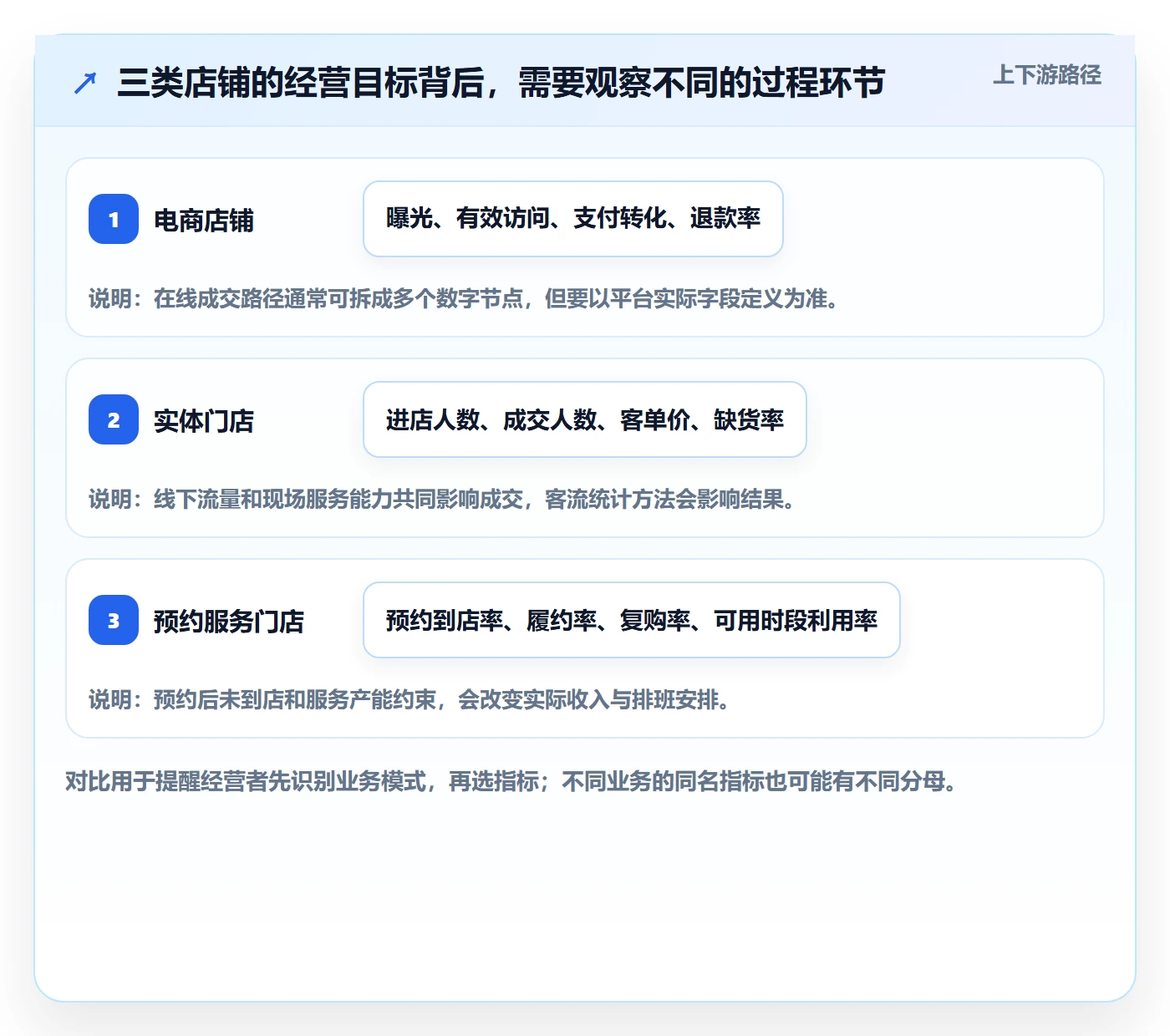The image size is (1170, 1036).
Task: Click the blue arrow icon beside the title
Action: 85,83
